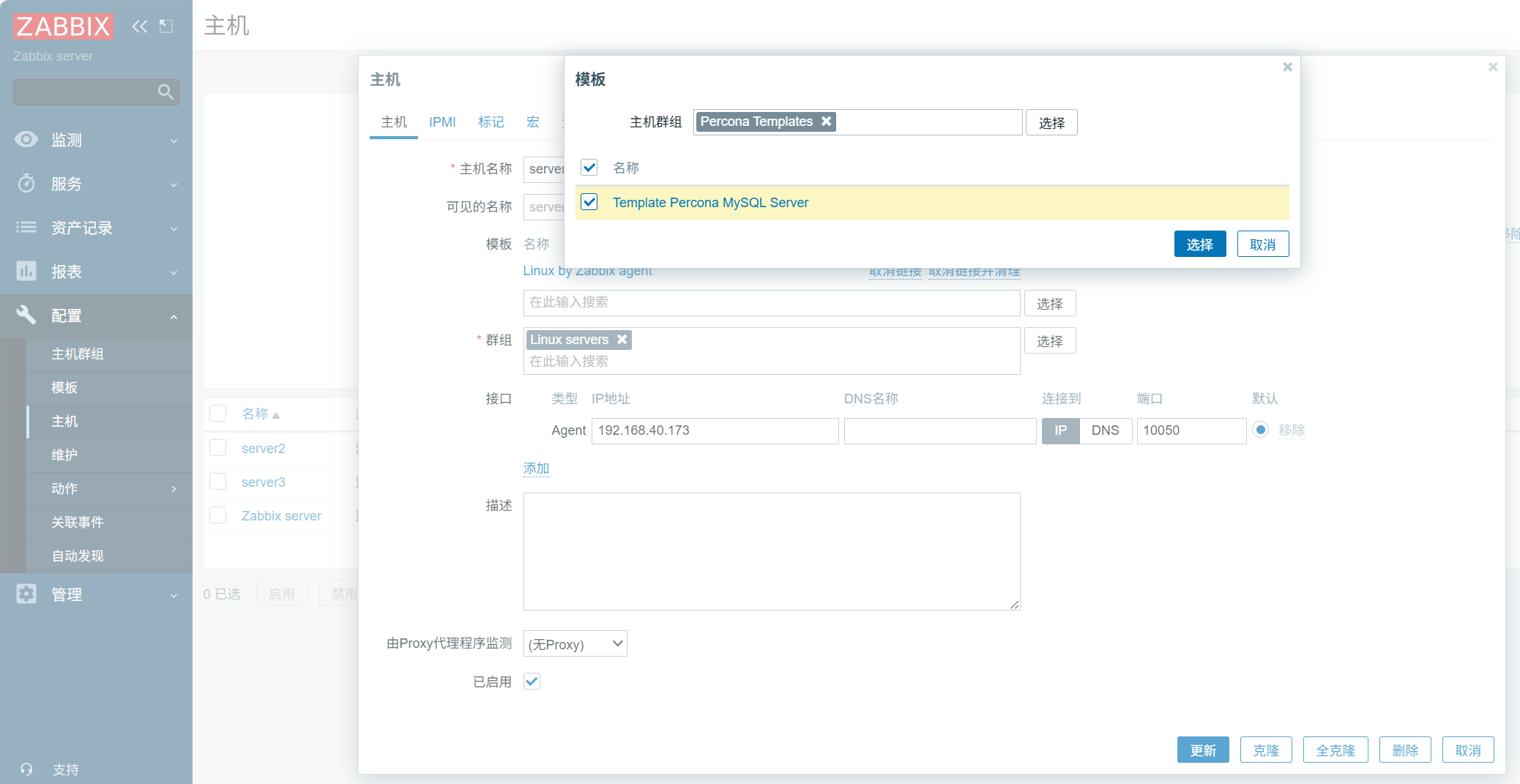The image size is (1520, 784).
Task: Open 关联事件 in the sidebar
Action: (110, 523)
